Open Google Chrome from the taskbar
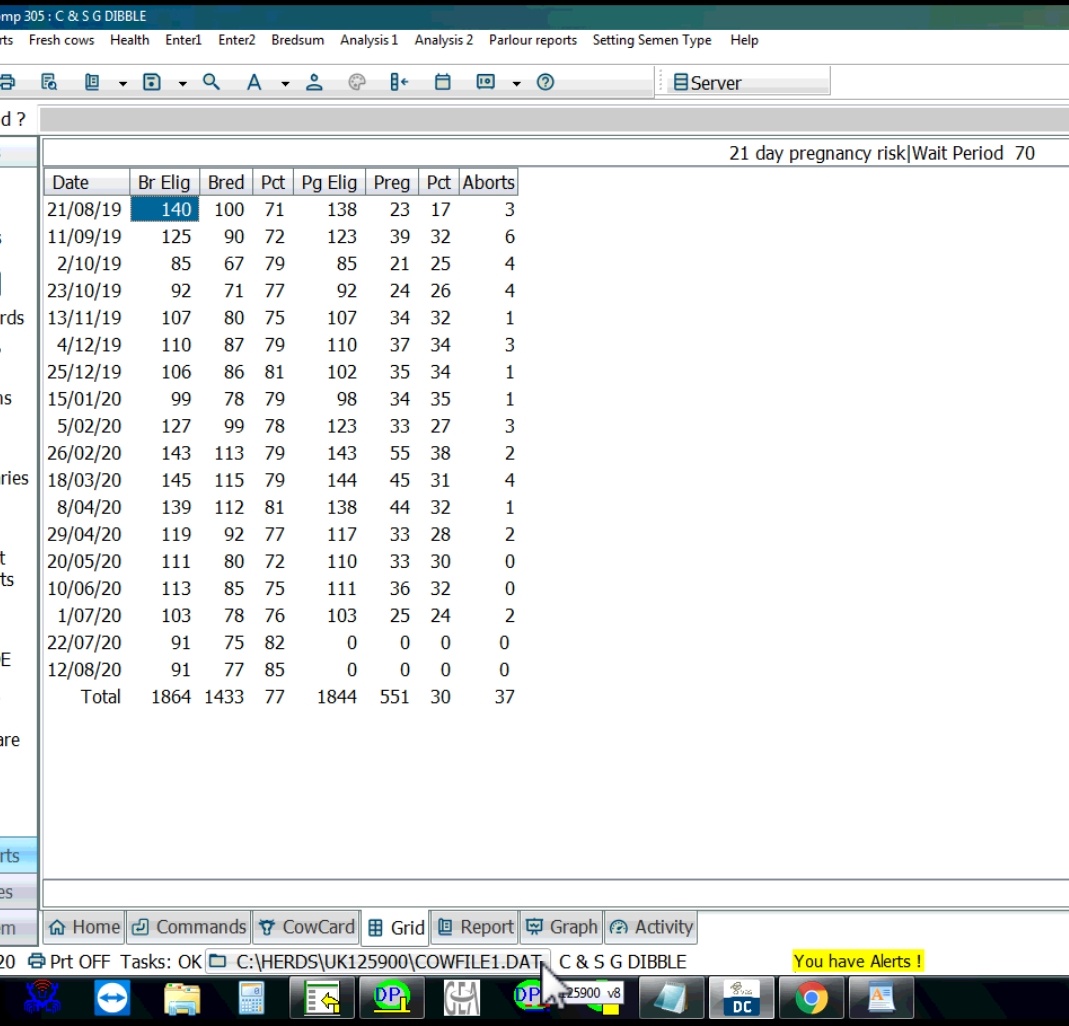 (x=811, y=998)
